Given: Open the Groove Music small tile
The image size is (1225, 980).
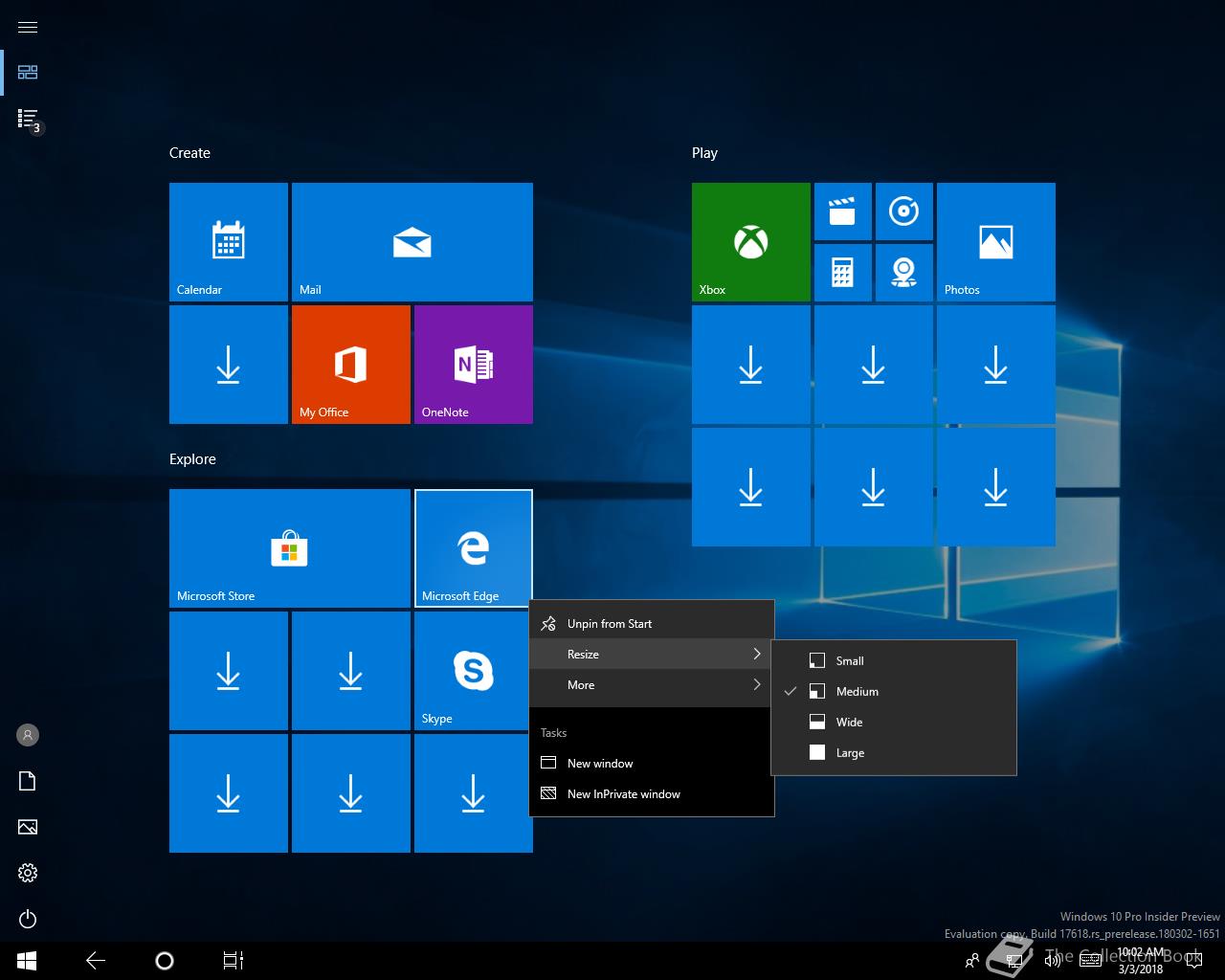Looking at the screenshot, I should (x=904, y=212).
